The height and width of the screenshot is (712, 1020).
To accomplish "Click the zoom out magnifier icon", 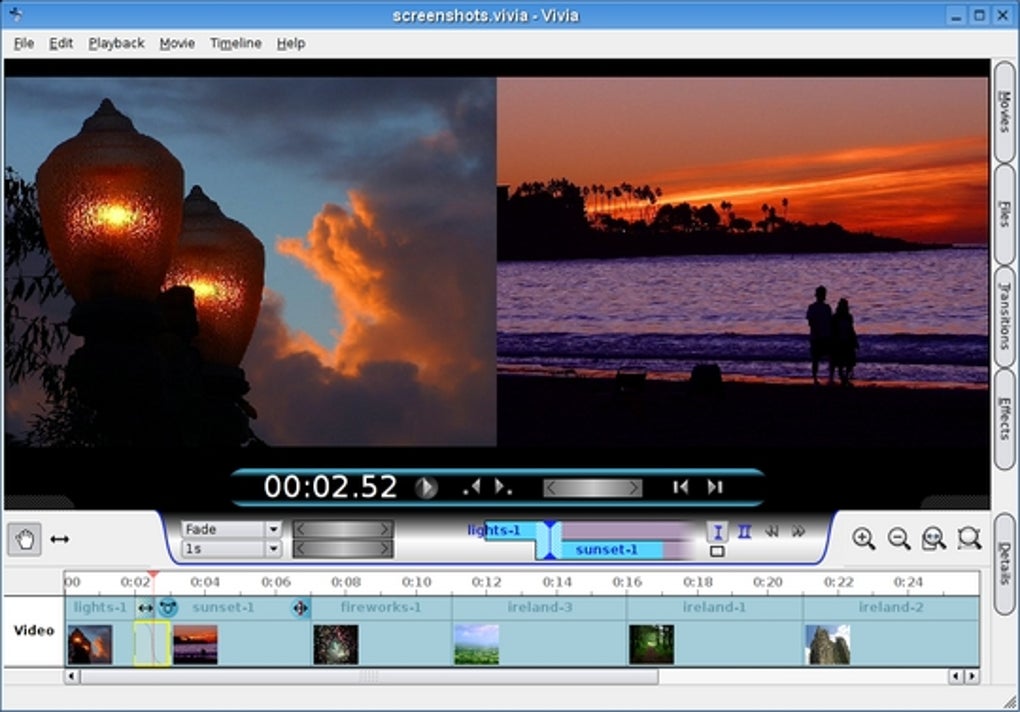I will click(899, 538).
